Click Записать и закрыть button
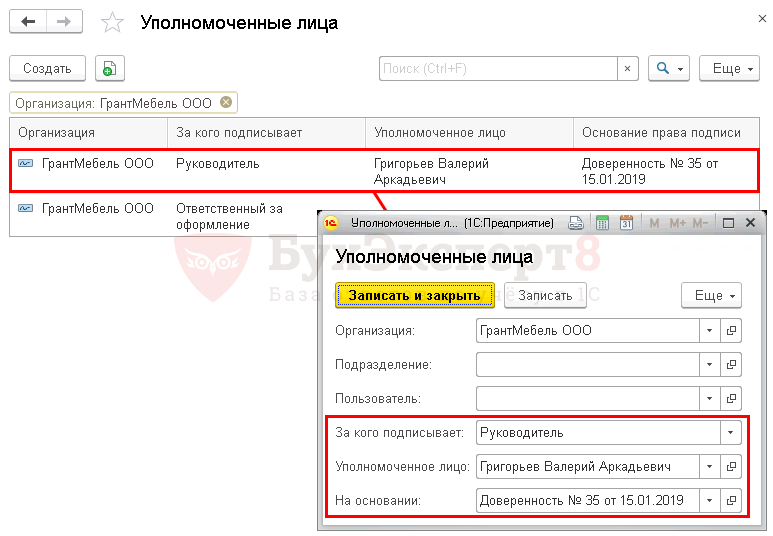773x536 pixels. click(415, 295)
